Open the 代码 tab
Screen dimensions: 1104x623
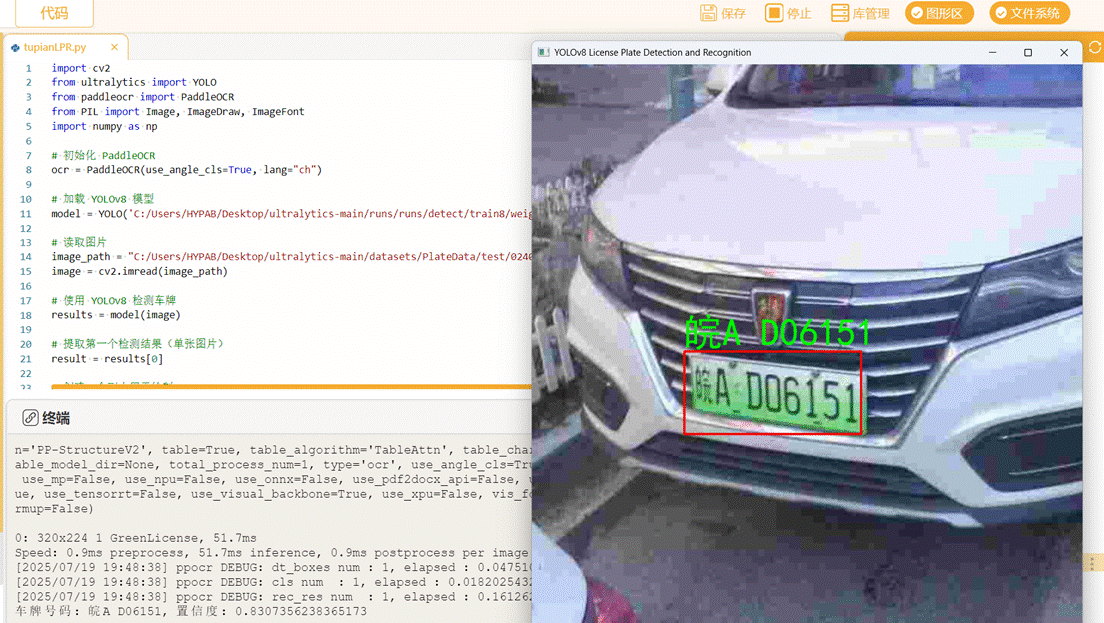(54, 13)
